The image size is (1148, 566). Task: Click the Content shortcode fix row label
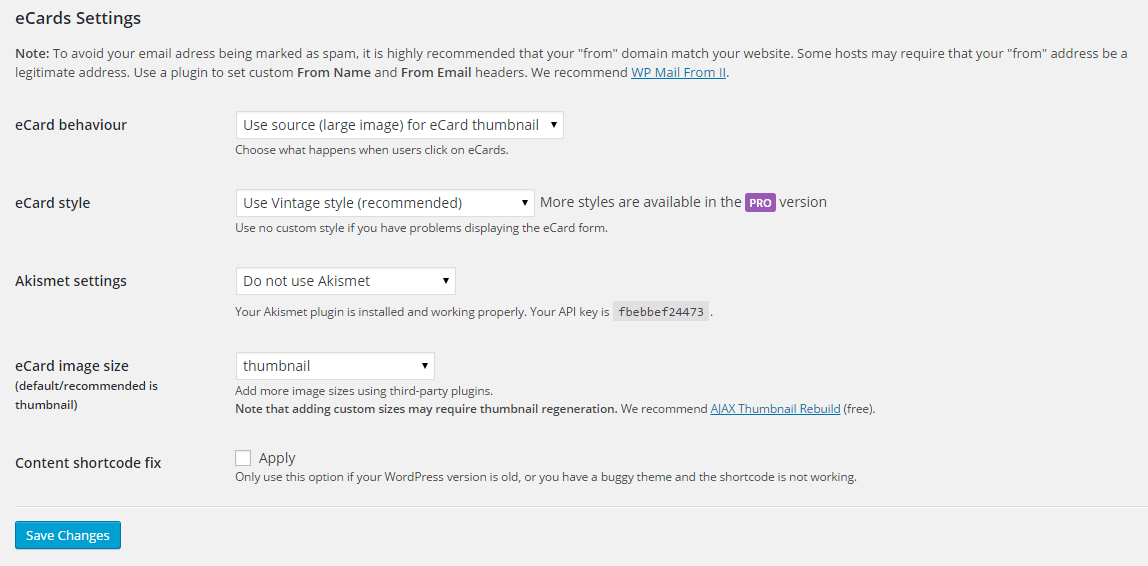click(x=88, y=463)
